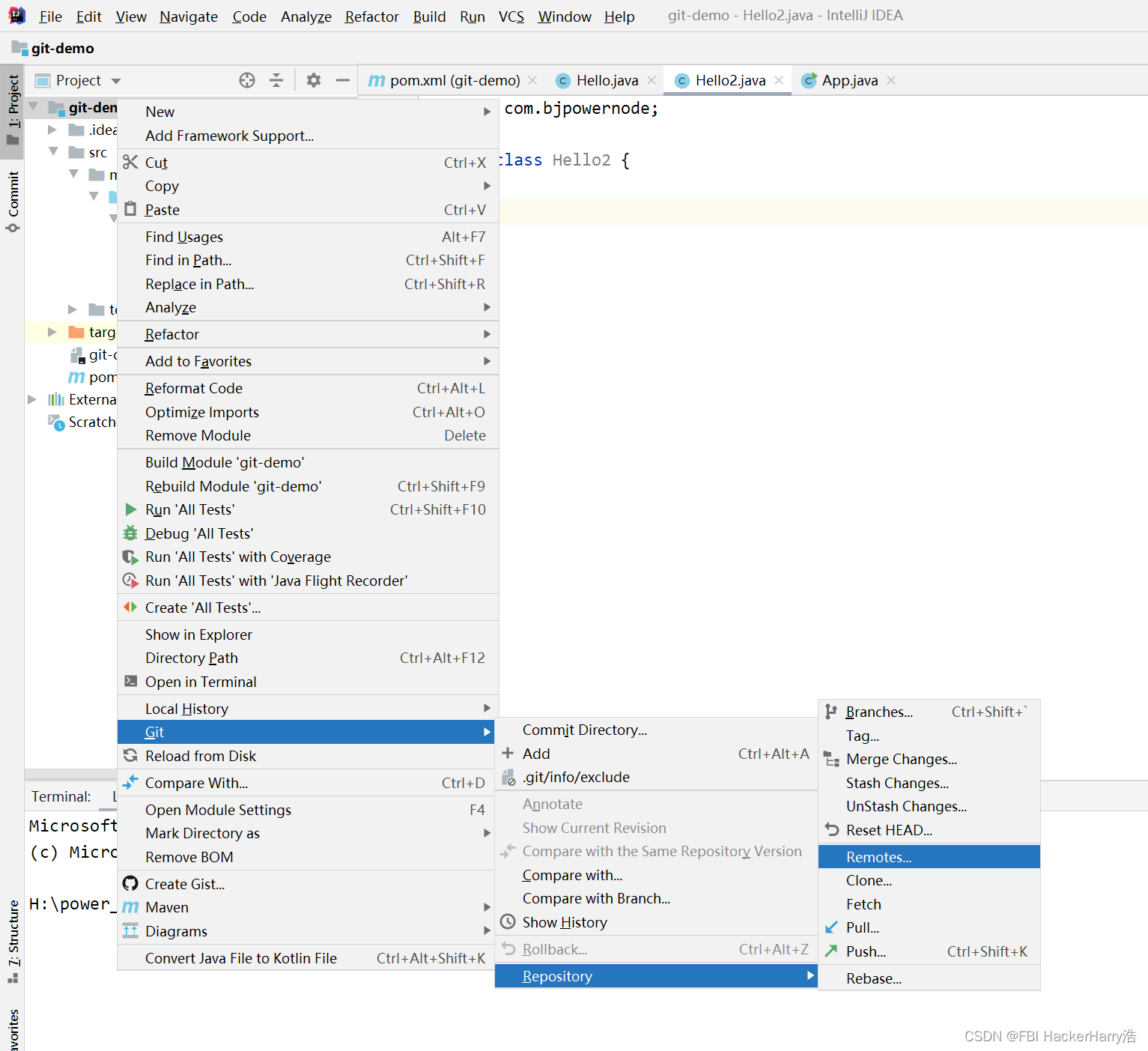Expand the .idea folder arrow
1148x1051 pixels.
(52, 130)
